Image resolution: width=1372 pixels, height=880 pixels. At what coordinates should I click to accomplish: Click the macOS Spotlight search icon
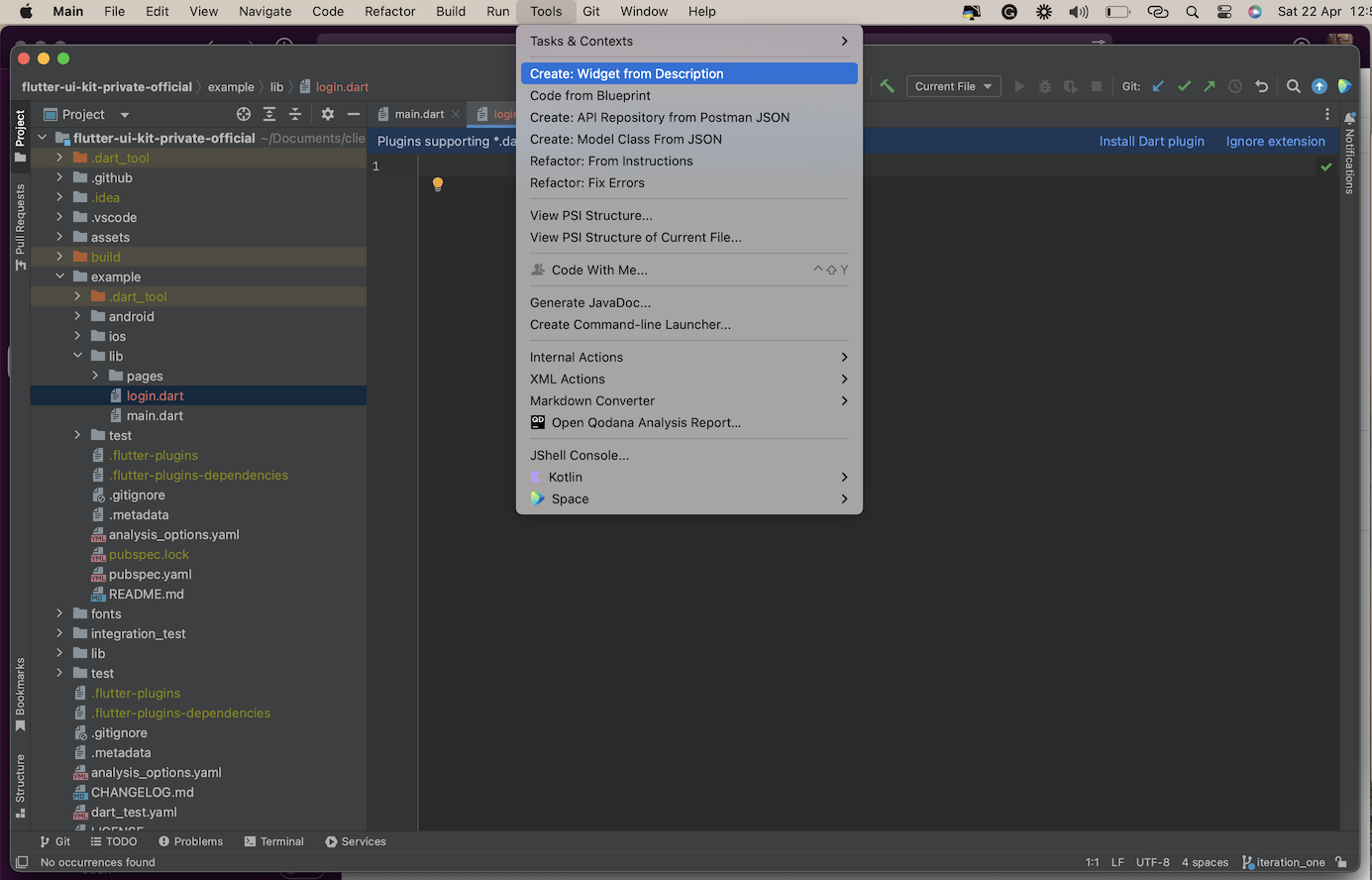(1193, 12)
